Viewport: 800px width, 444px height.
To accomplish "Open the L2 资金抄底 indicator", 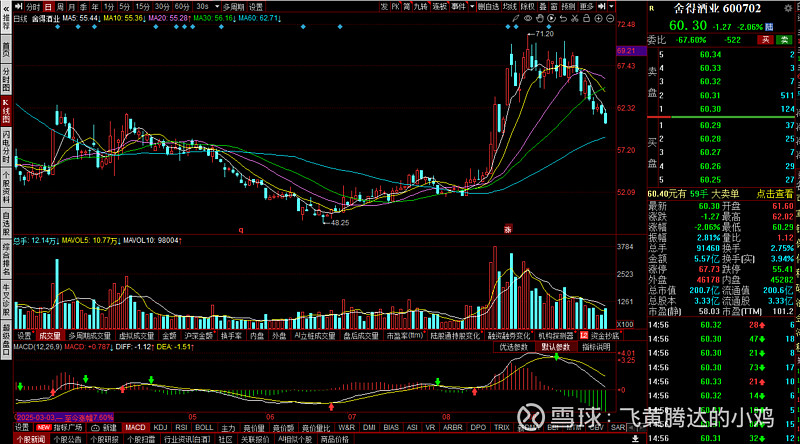I will 600,335.
